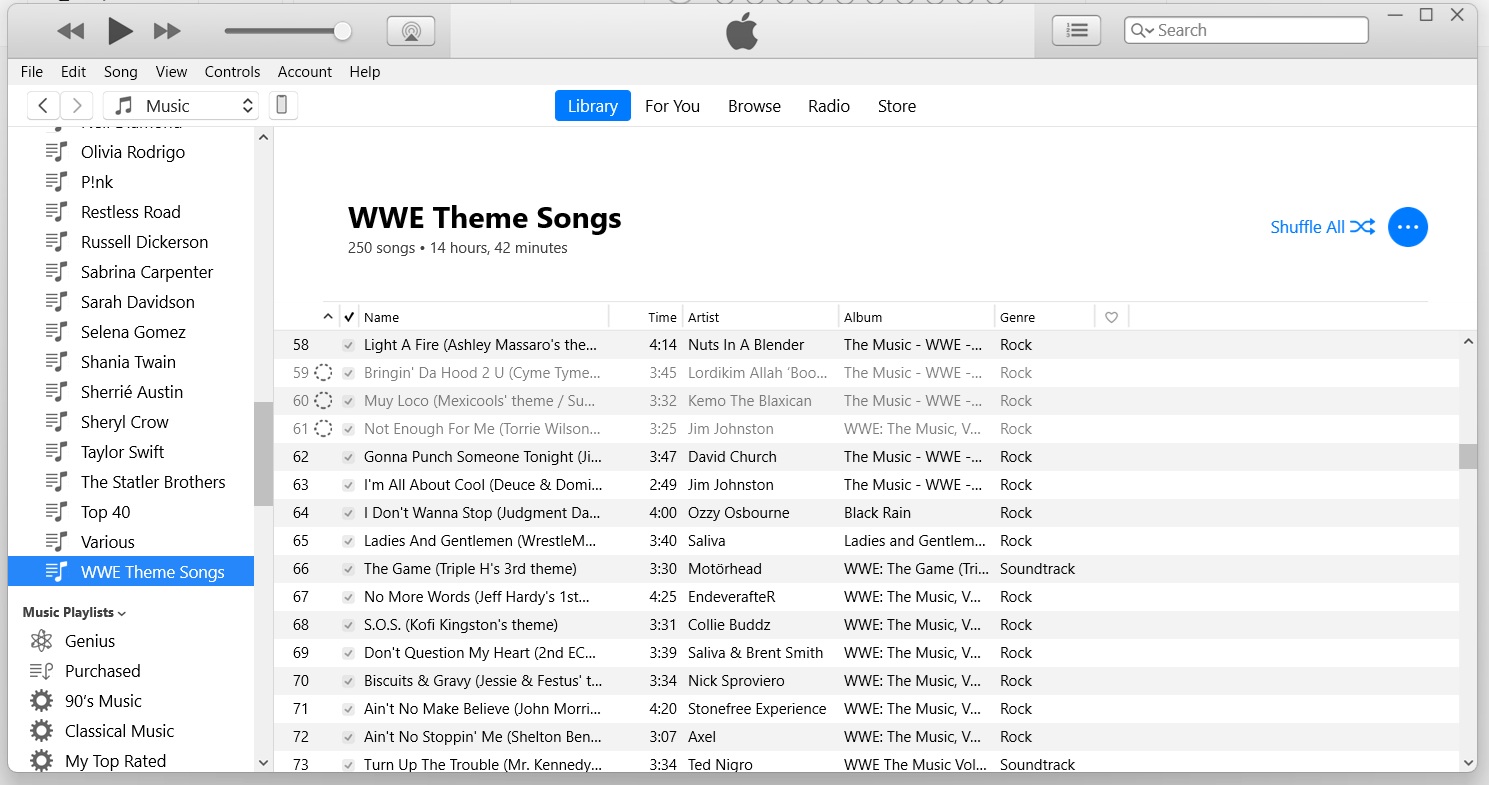Screen dimensions: 1489x785
Task: Go back with the left arrow
Action: [43, 105]
